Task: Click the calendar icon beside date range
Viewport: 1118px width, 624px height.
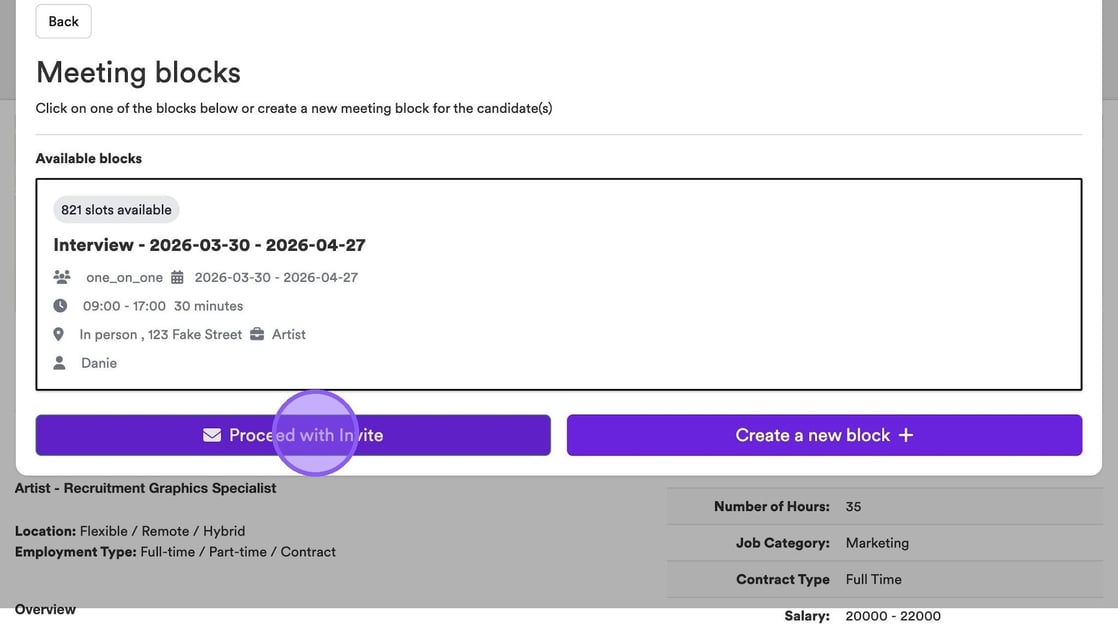Action: pos(178,277)
